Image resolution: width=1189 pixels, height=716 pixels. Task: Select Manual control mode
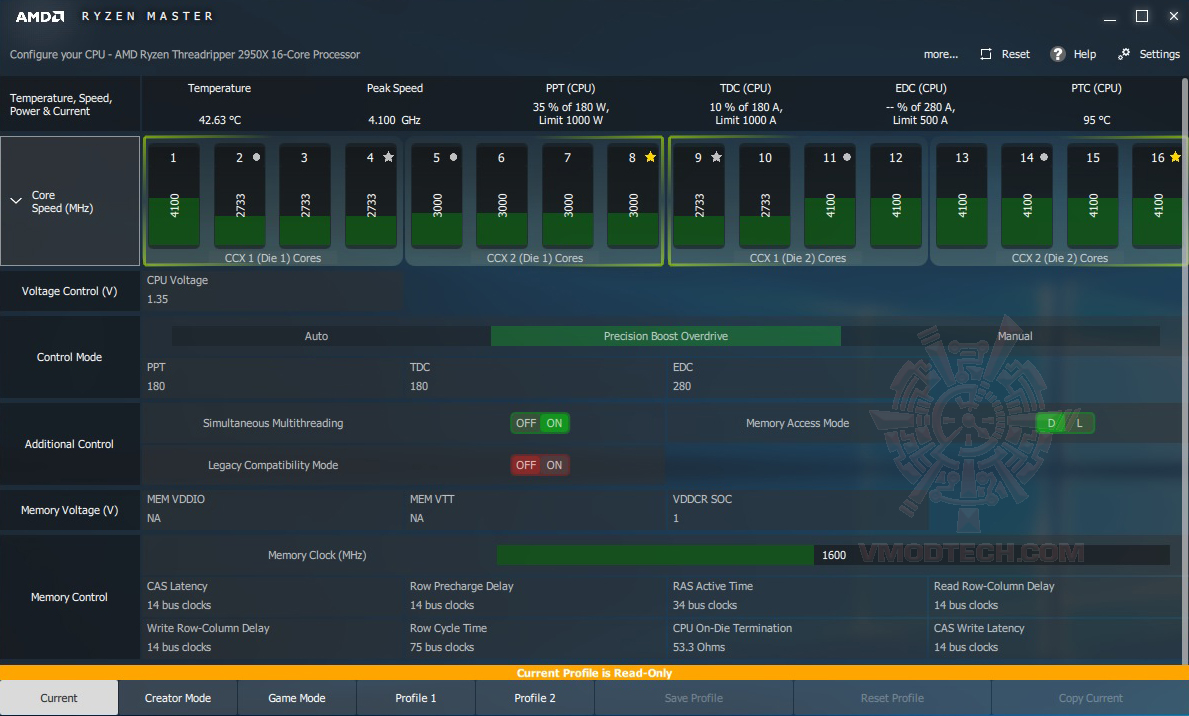pos(1015,336)
